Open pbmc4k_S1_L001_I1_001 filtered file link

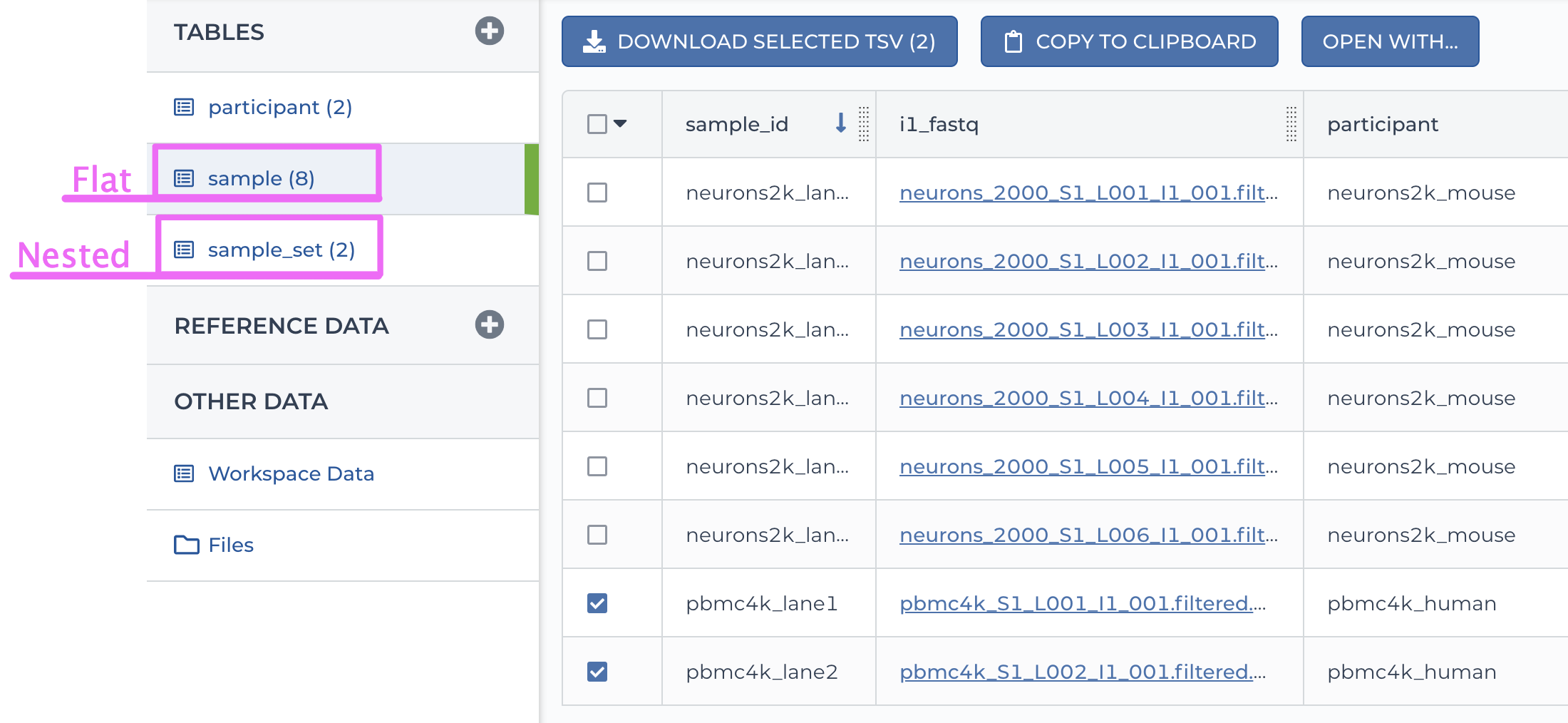click(x=1083, y=603)
